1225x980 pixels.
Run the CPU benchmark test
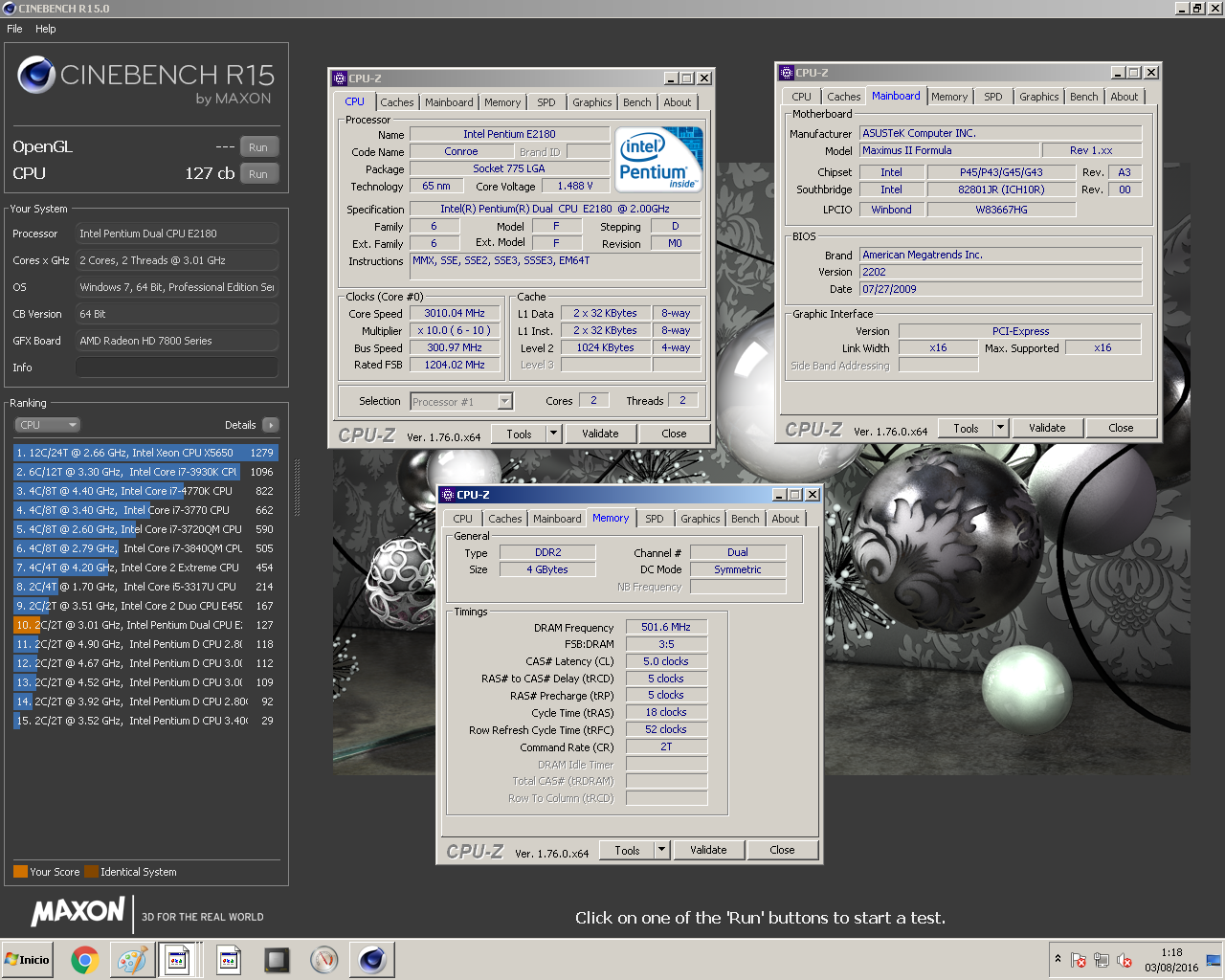pyautogui.click(x=258, y=174)
